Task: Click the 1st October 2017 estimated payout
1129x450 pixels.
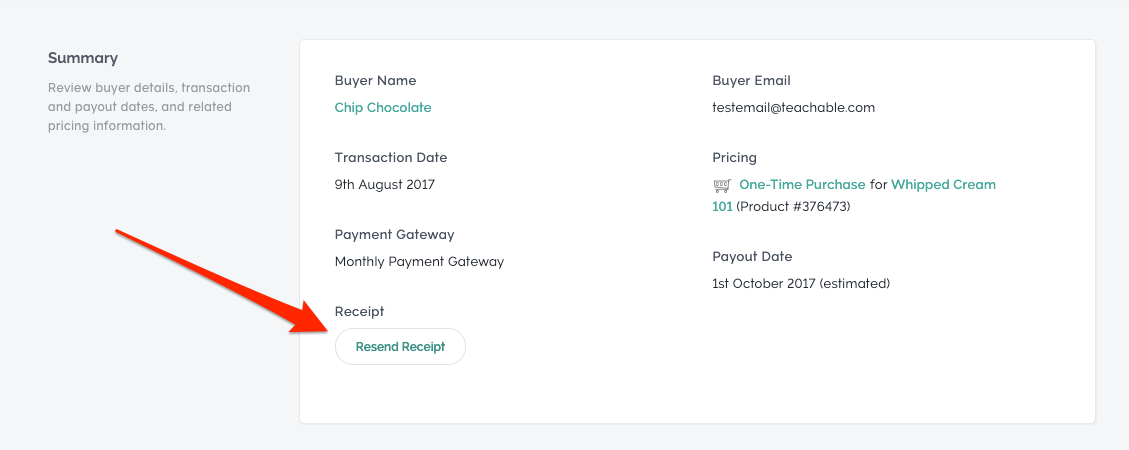Action: click(801, 284)
